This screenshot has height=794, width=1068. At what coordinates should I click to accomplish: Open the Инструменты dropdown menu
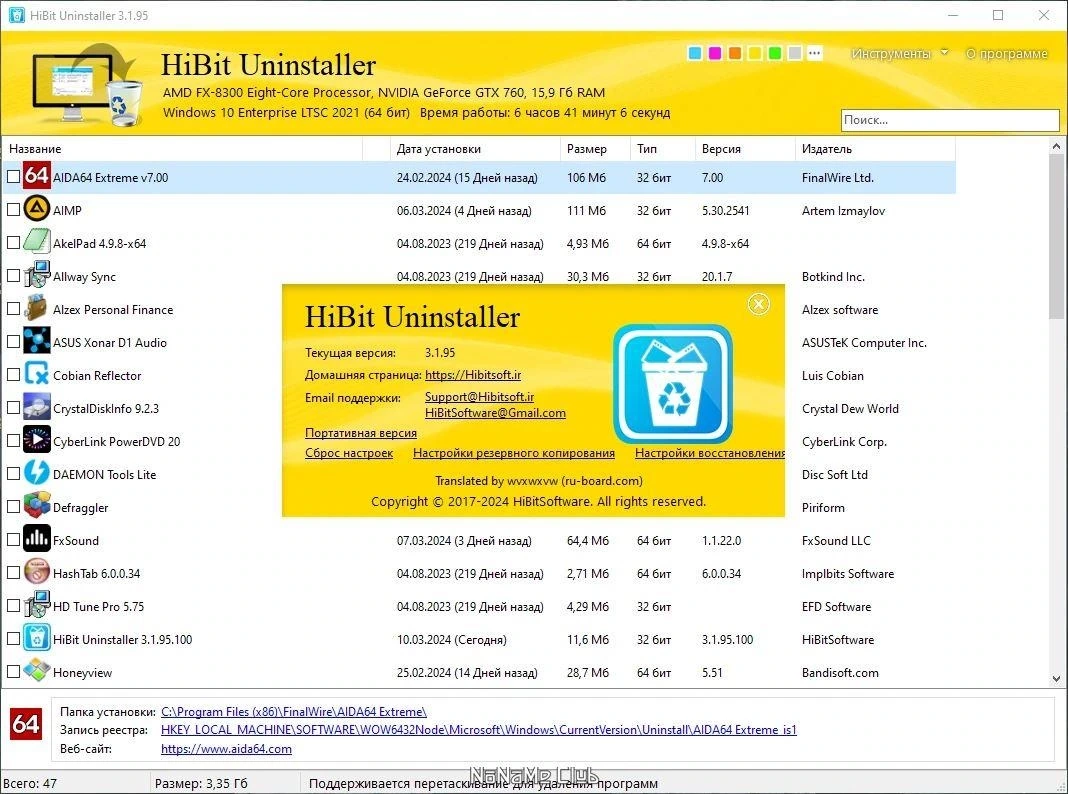point(899,53)
